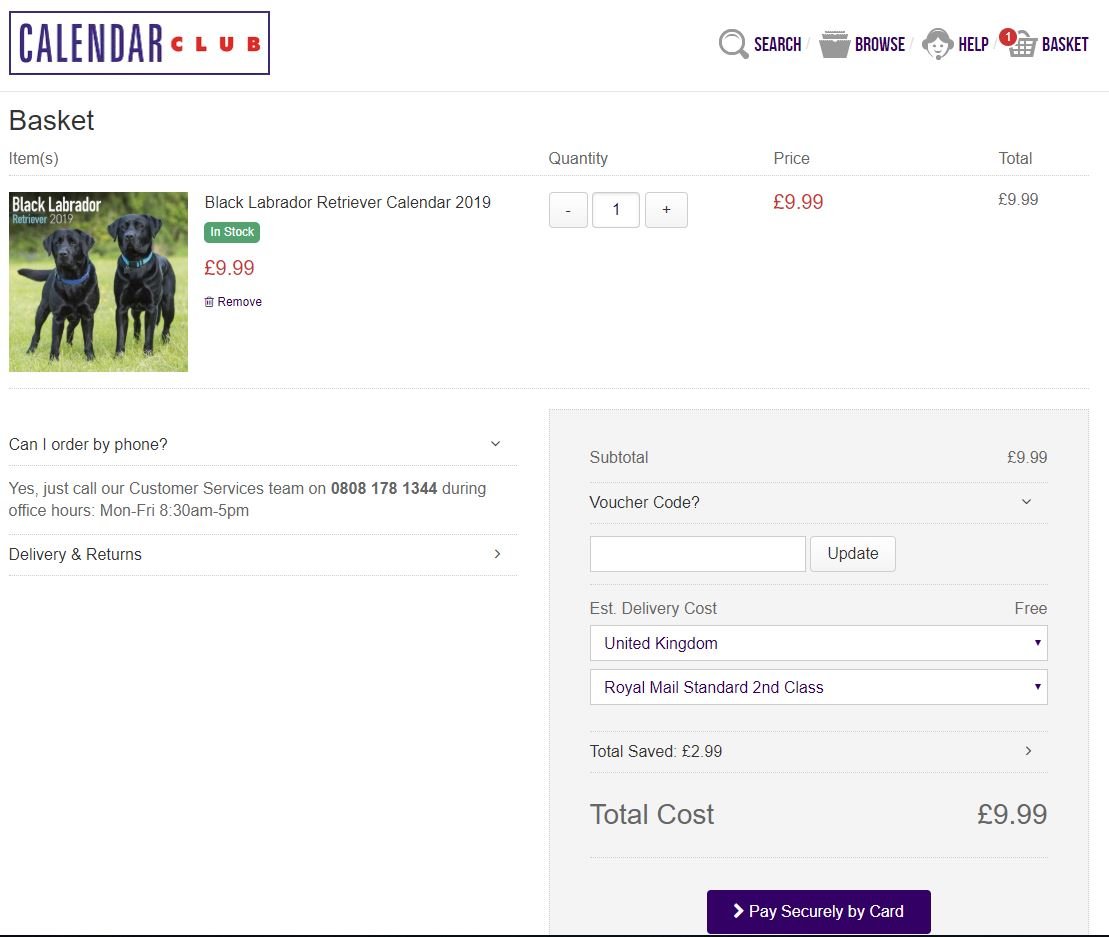Click the phone number 0808 178 1344
Screen dimensions: 1109x937
383,488
